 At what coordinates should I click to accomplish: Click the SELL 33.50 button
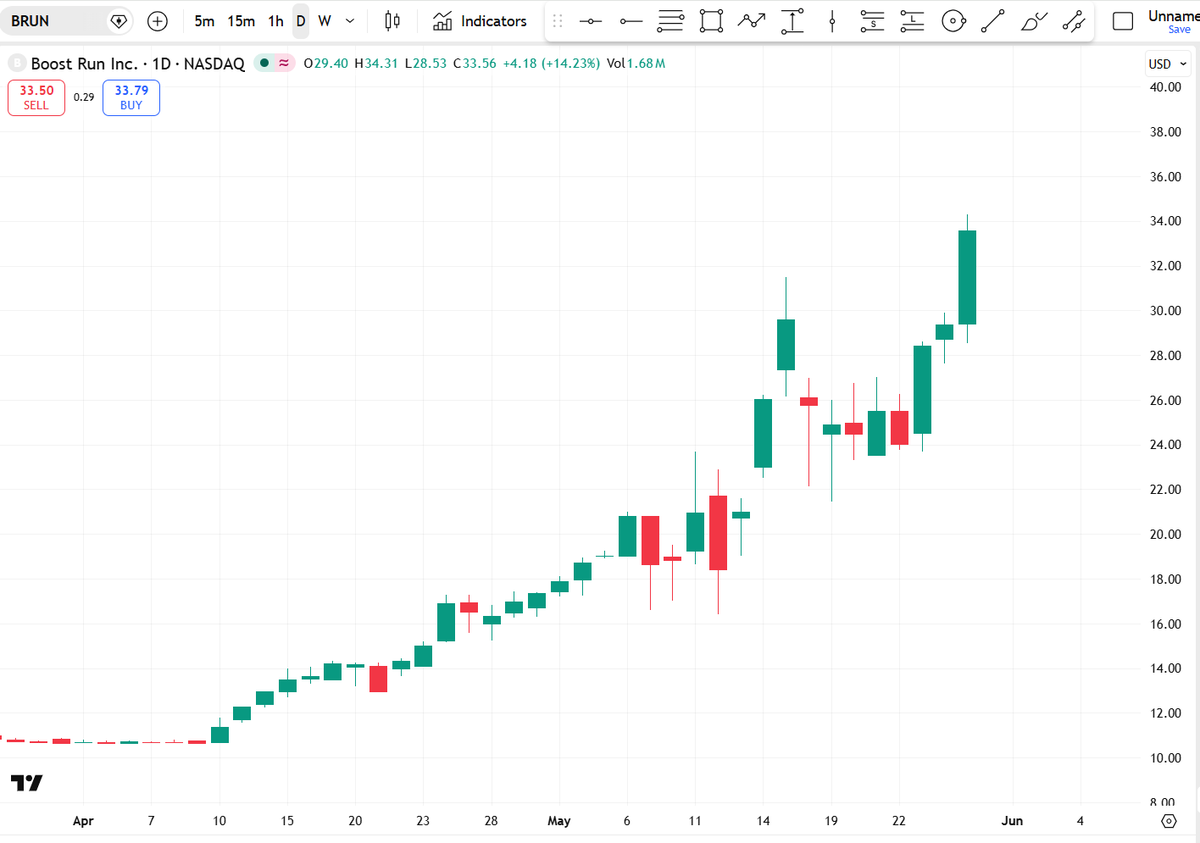click(36, 98)
